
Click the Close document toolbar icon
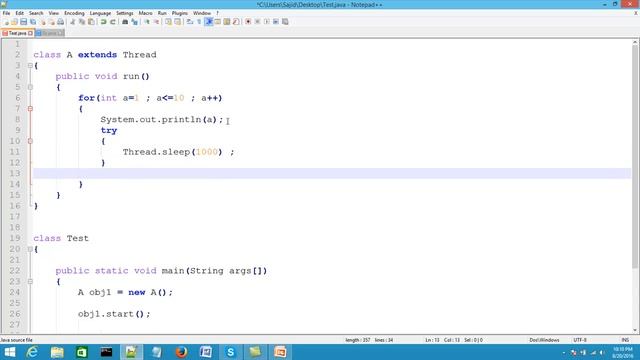43,22
